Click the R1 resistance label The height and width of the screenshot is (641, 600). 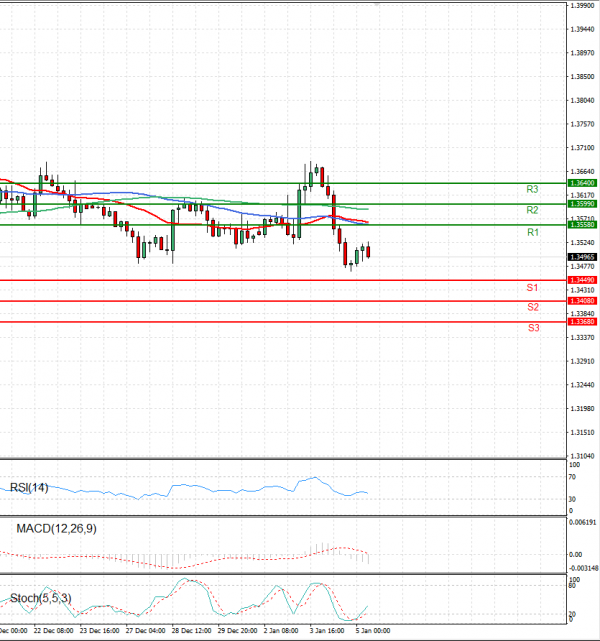click(533, 232)
